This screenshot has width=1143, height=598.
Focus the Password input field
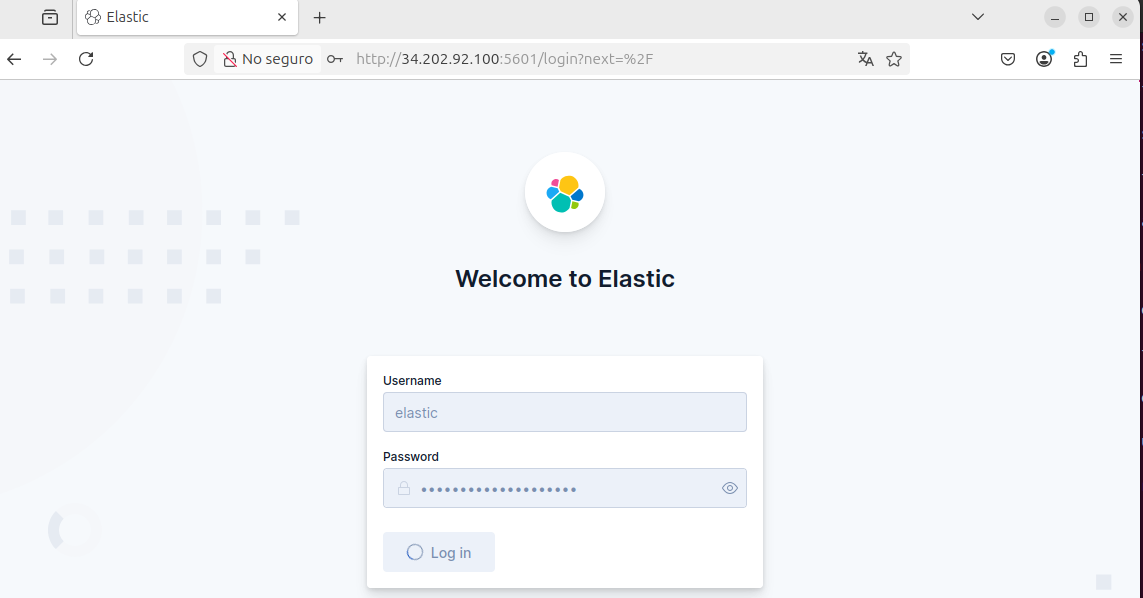[564, 488]
